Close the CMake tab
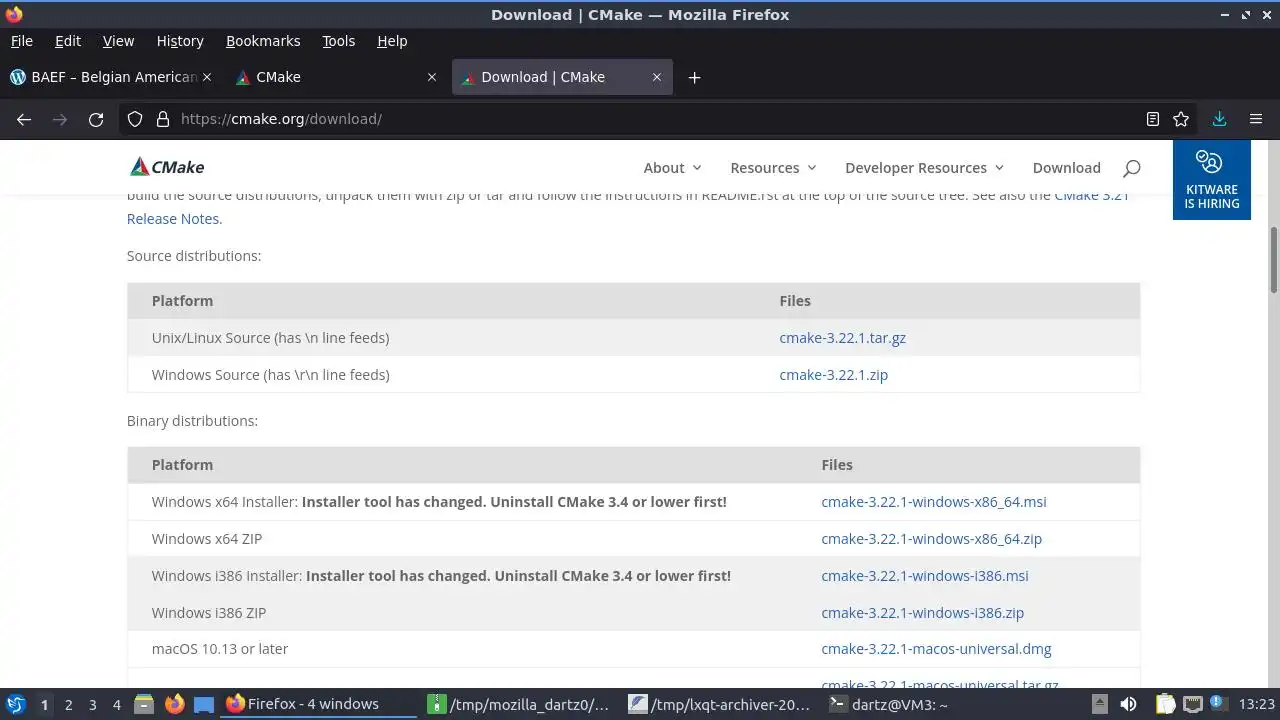Viewport: 1280px width, 720px height. point(432,77)
